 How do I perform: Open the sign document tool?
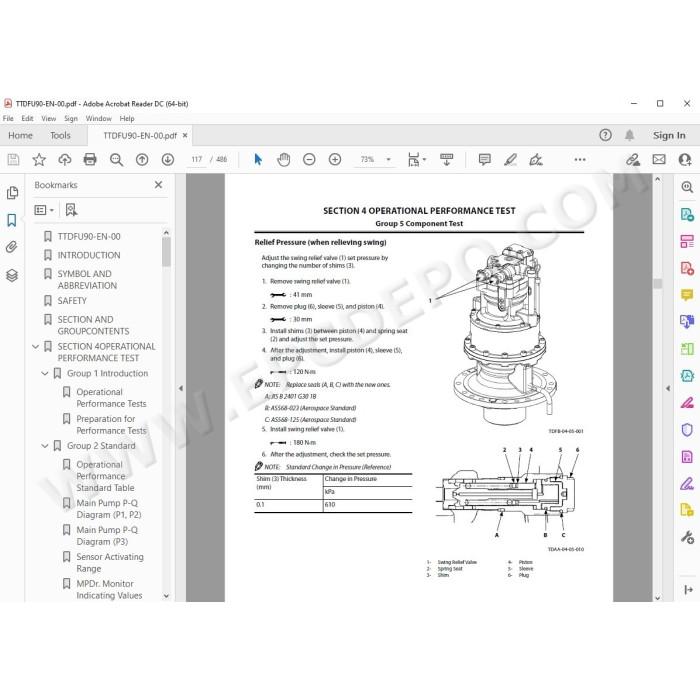click(x=536, y=159)
